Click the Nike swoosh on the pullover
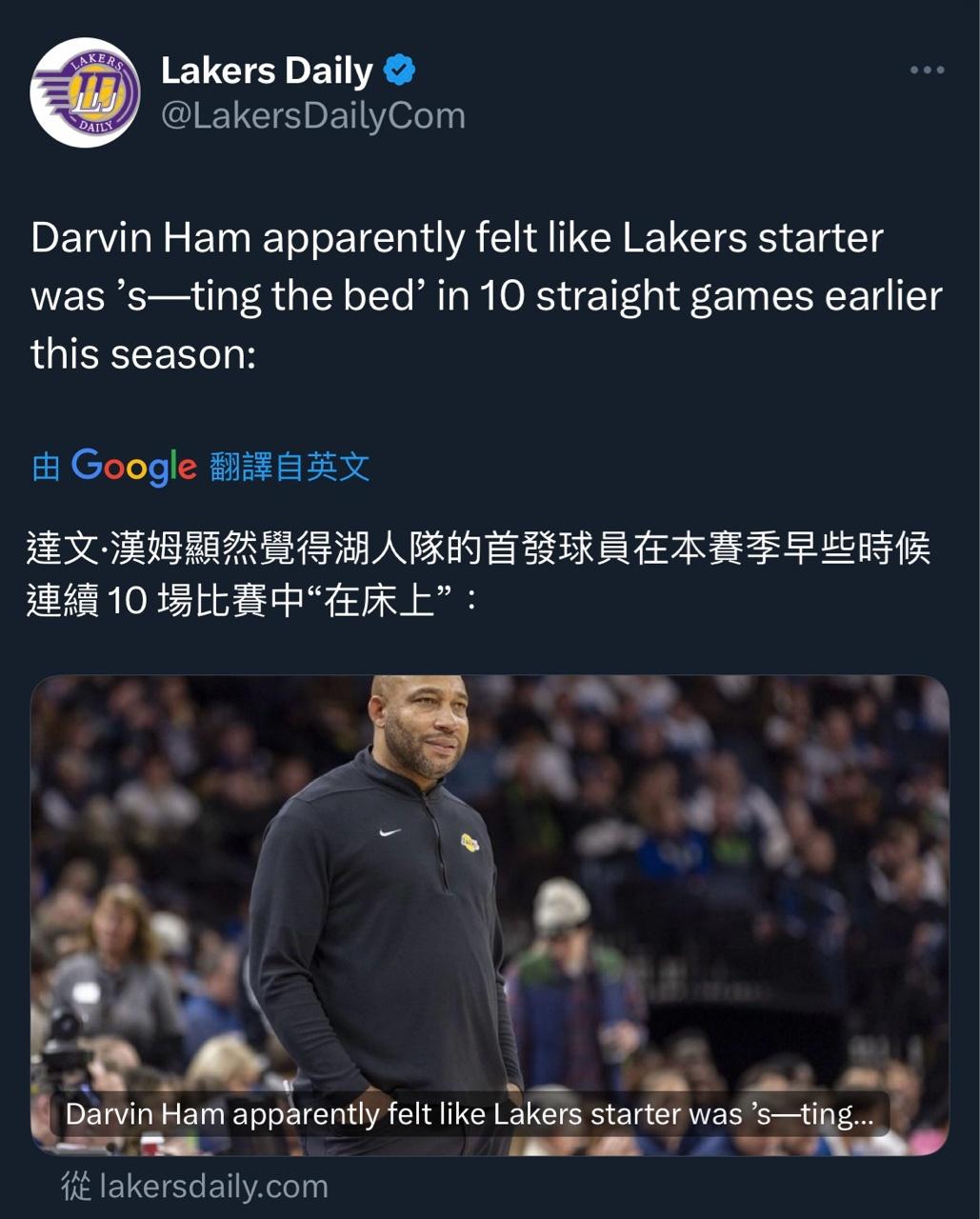Screen dimensions: 980x1219 [390, 832]
